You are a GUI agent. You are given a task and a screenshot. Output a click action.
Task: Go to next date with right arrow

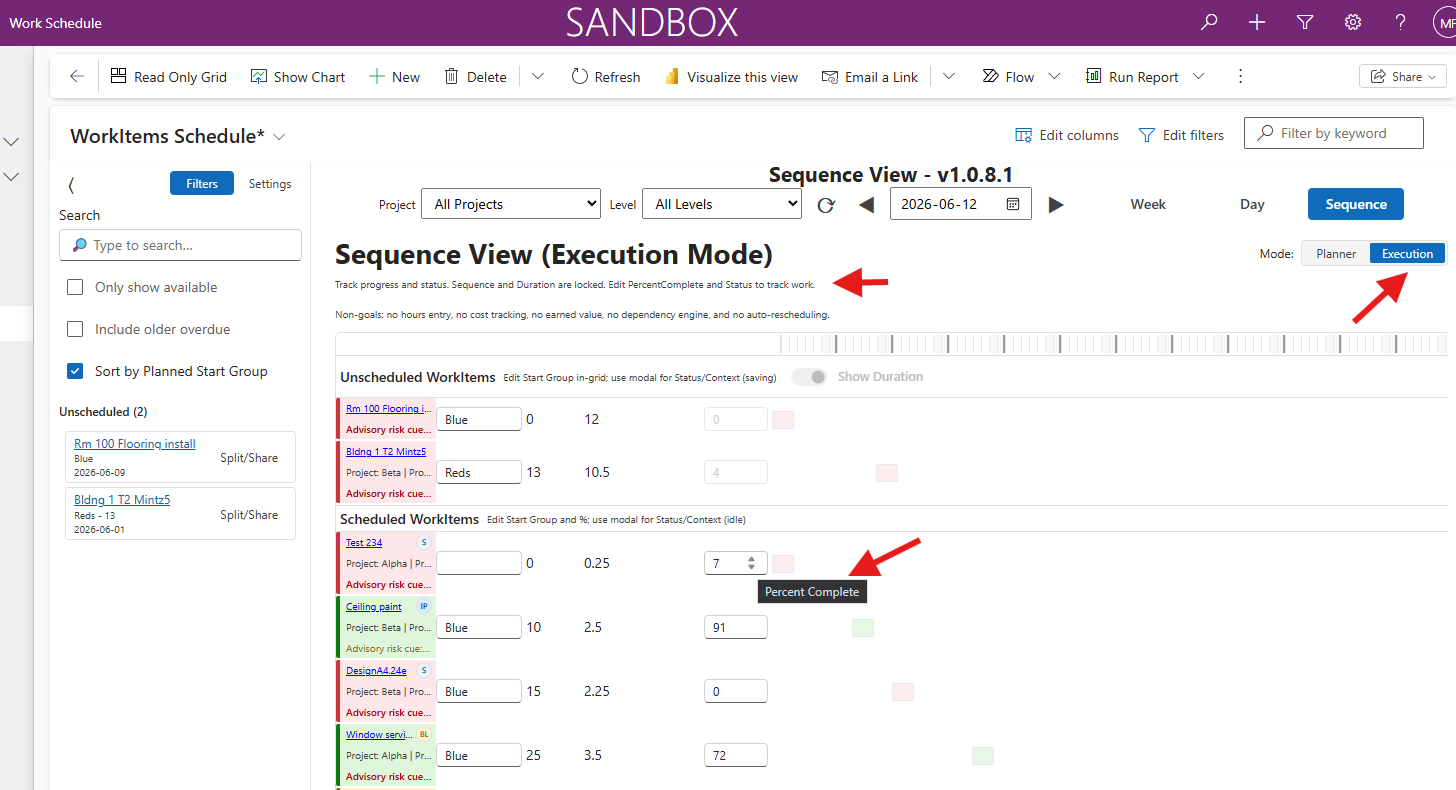click(1056, 205)
